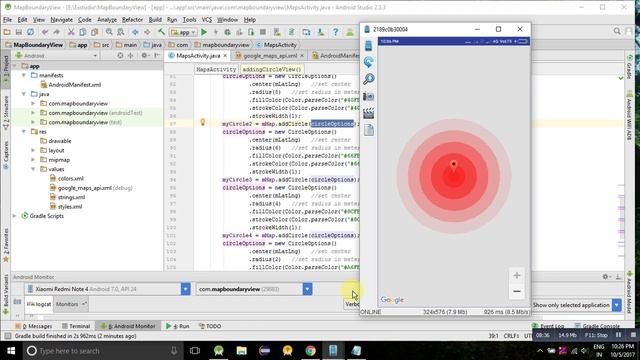This screenshot has width=640, height=360.
Task: Expand the layout folder in tree
Action: (33, 150)
